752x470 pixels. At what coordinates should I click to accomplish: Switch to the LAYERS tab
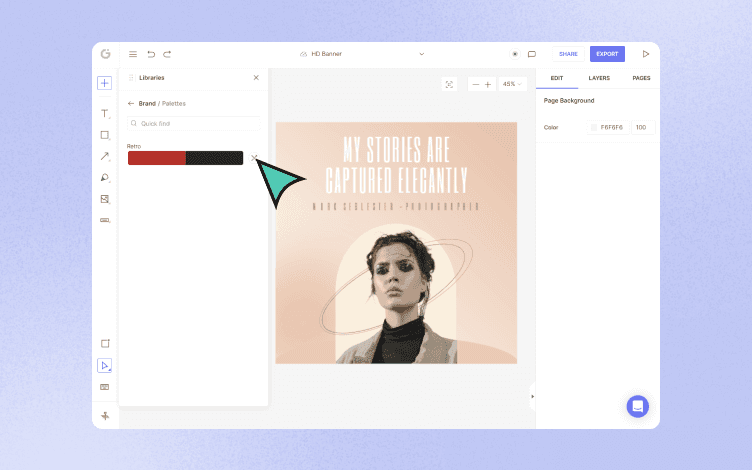(599, 78)
